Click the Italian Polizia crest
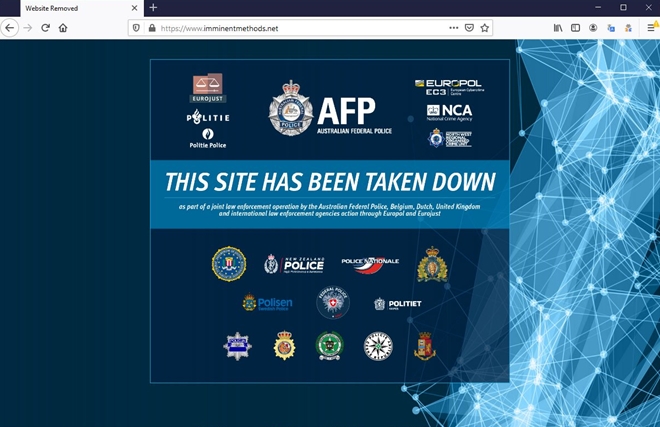 coord(424,346)
